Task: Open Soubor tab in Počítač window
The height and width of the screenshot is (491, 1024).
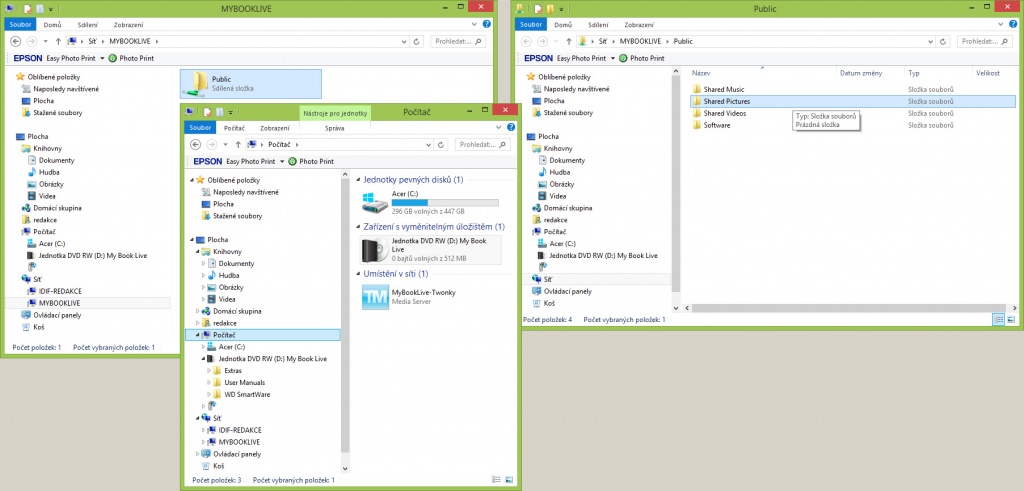Action: coord(198,128)
